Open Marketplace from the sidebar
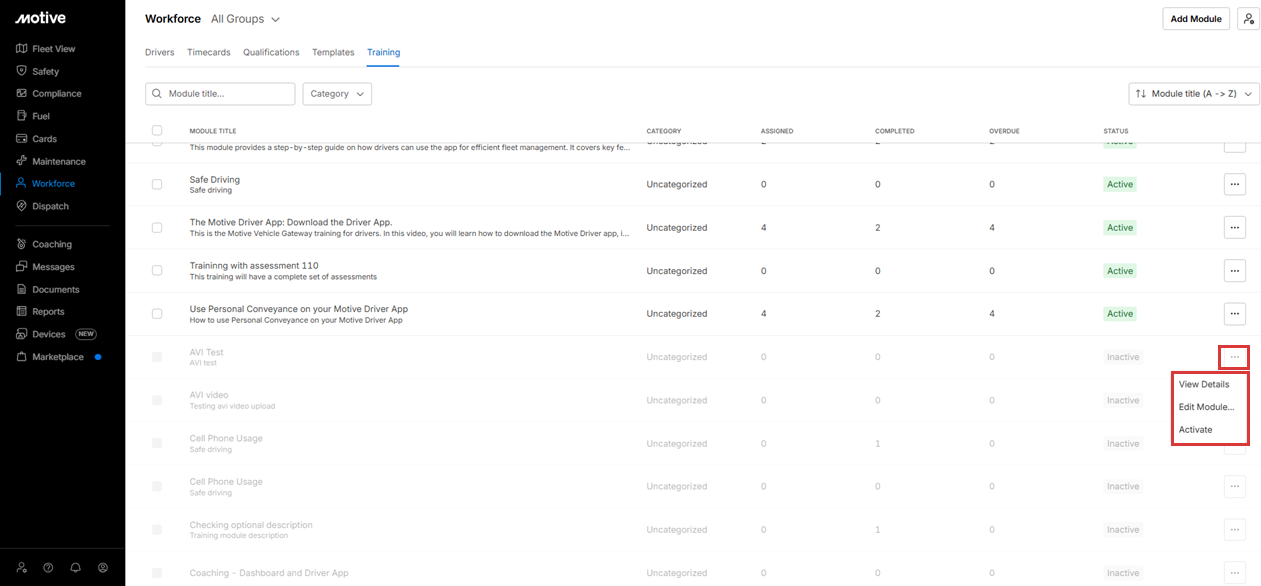This screenshot has width=1261, height=586. point(57,357)
